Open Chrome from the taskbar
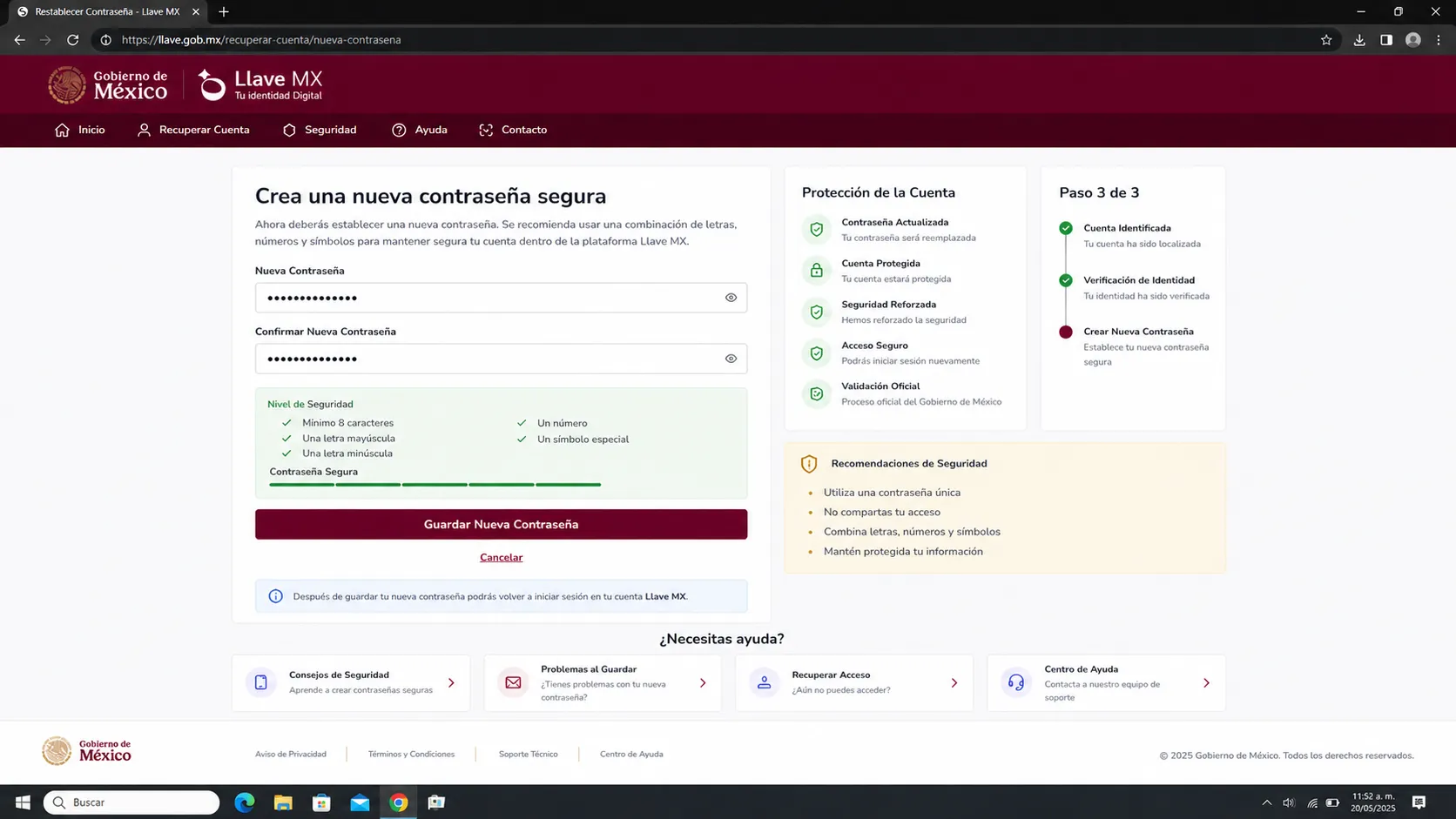Image resolution: width=1456 pixels, height=819 pixels. (398, 802)
